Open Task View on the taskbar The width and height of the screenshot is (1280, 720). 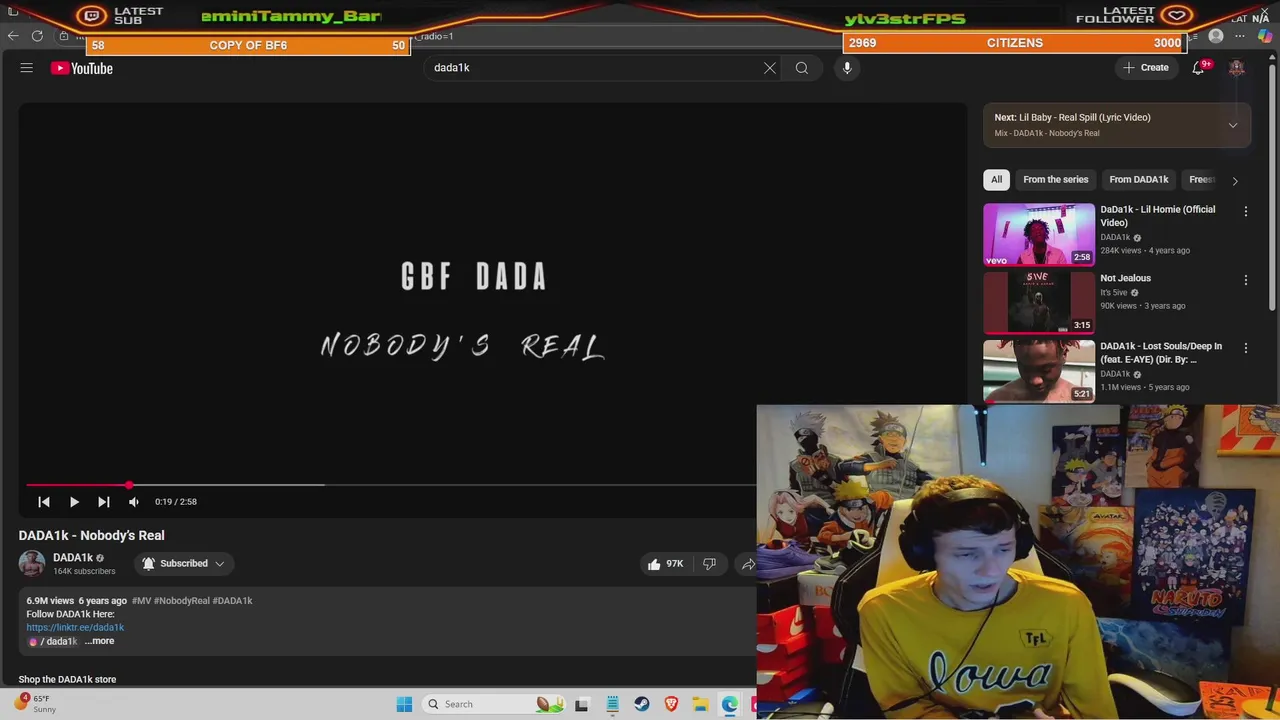[582, 704]
